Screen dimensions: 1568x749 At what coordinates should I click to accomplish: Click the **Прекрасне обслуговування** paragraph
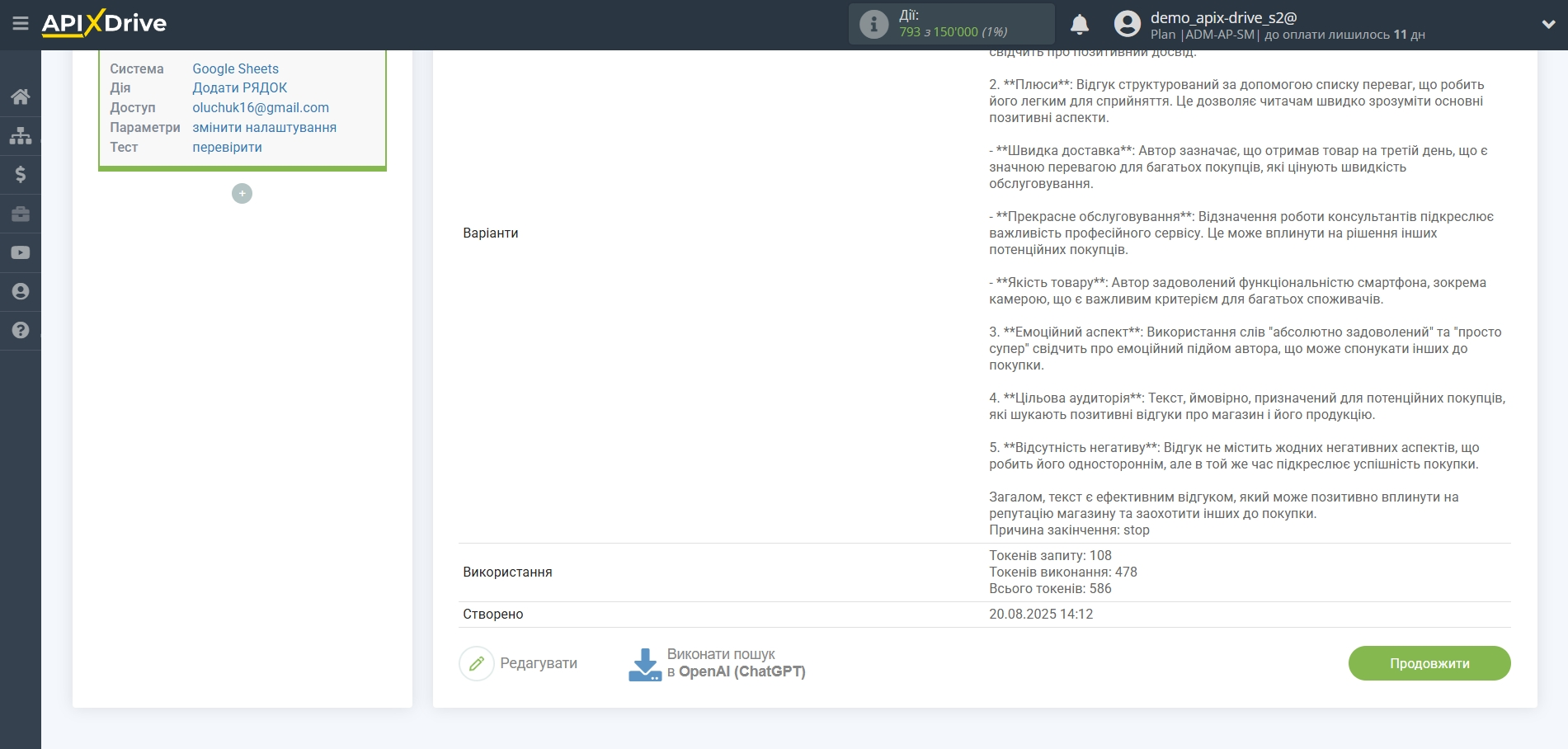(1241, 233)
